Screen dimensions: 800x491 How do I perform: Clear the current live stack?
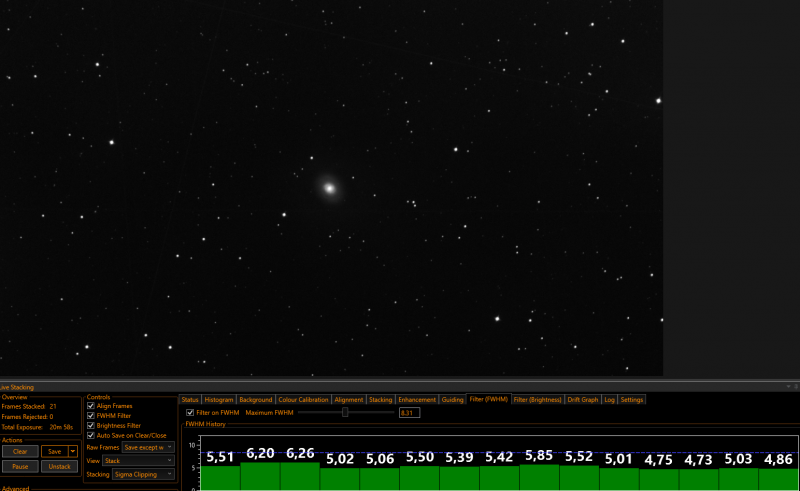point(20,451)
